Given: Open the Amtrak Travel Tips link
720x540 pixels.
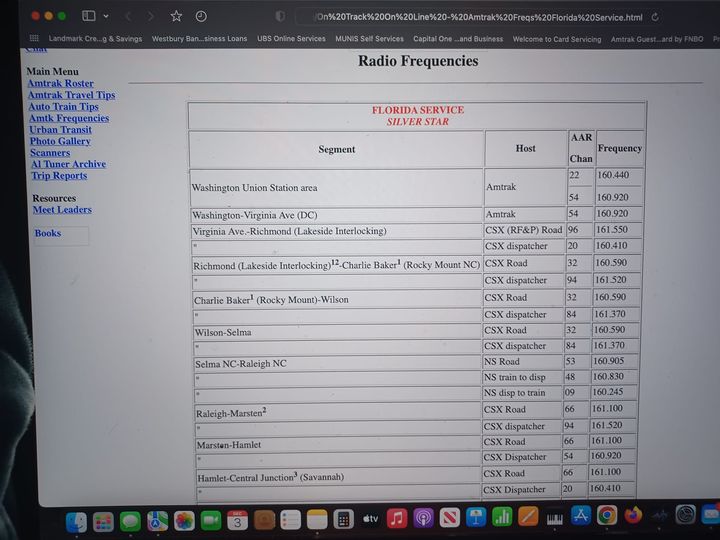Looking at the screenshot, I should pos(72,95).
